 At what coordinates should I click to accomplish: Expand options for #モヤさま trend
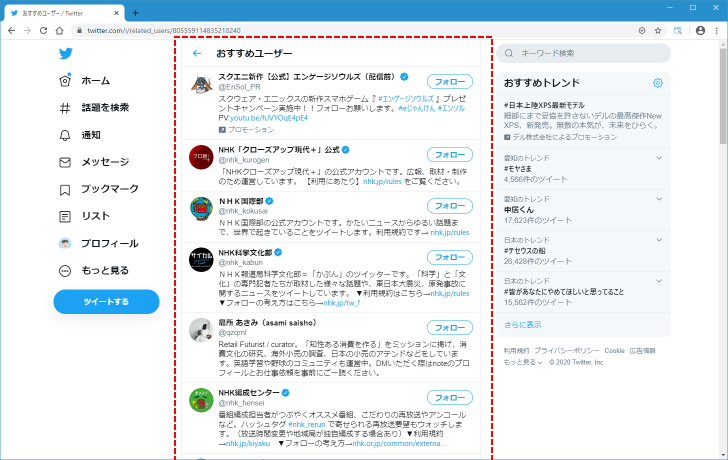[x=659, y=158]
